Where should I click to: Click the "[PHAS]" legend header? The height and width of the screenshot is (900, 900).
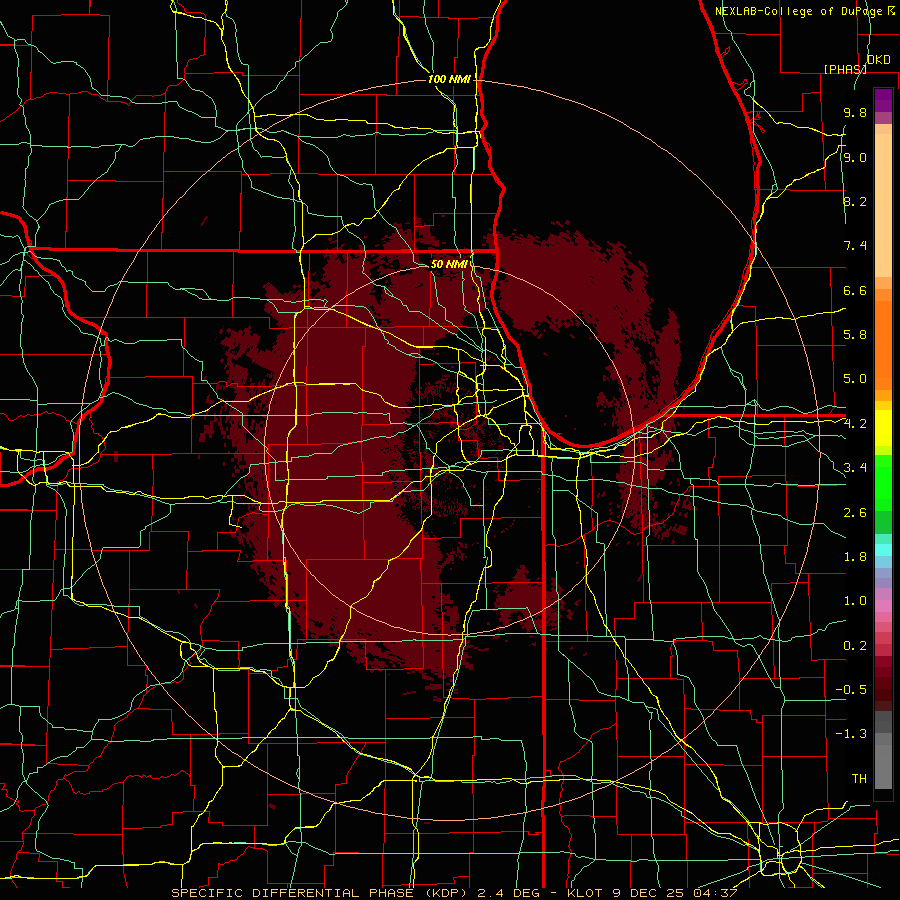[845, 69]
